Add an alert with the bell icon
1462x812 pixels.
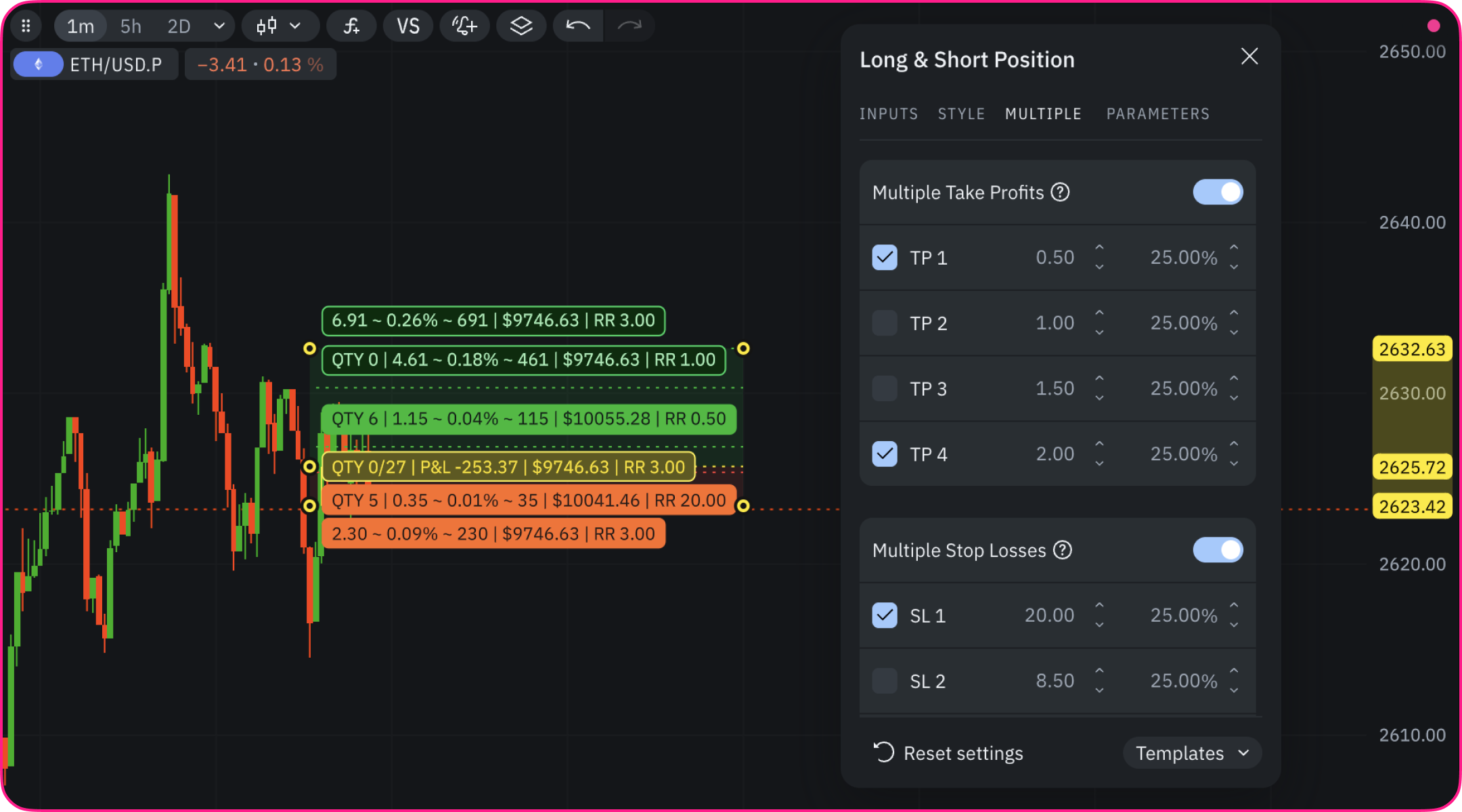464,26
